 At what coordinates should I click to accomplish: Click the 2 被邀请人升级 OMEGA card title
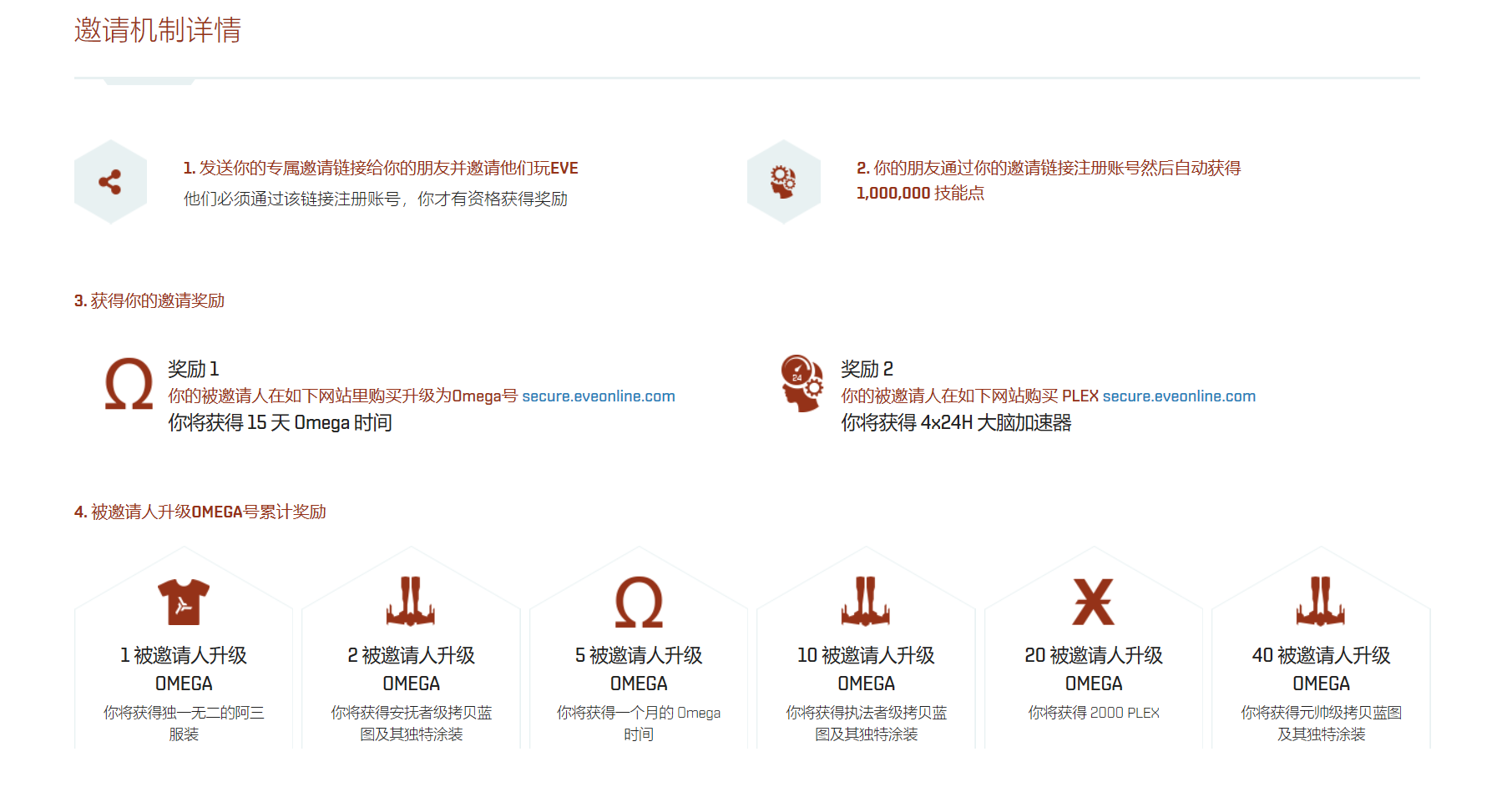(411, 669)
